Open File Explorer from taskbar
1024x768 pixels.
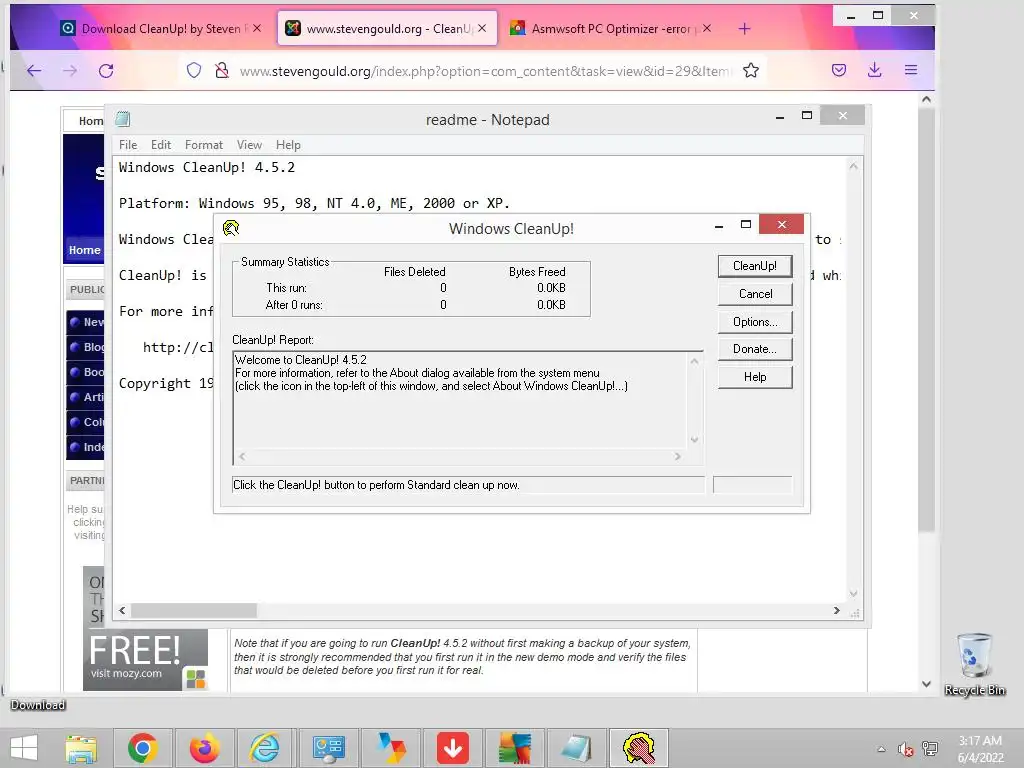(x=81, y=748)
